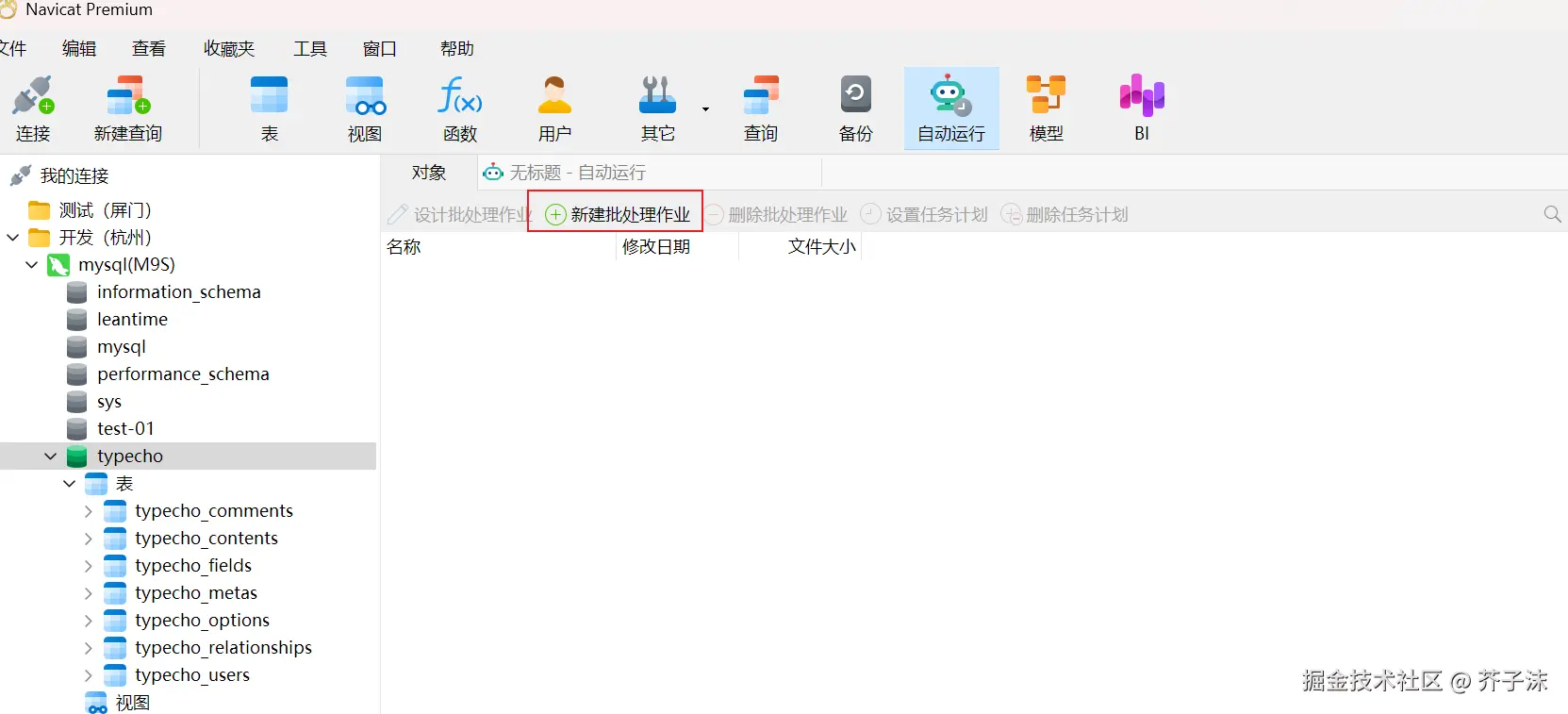This screenshot has height=714, width=1568.
Task: Open the Backup (备份) toolbar icon
Action: click(856, 108)
